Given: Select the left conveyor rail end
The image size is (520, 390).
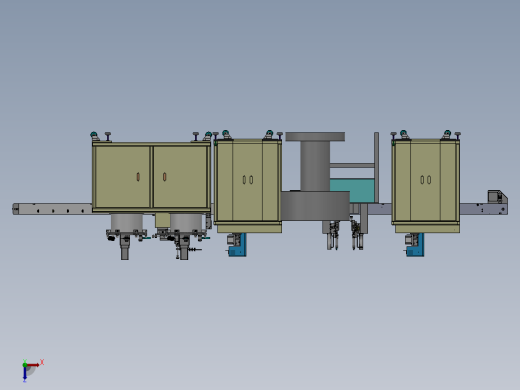Looking at the screenshot, I should coord(16,209).
